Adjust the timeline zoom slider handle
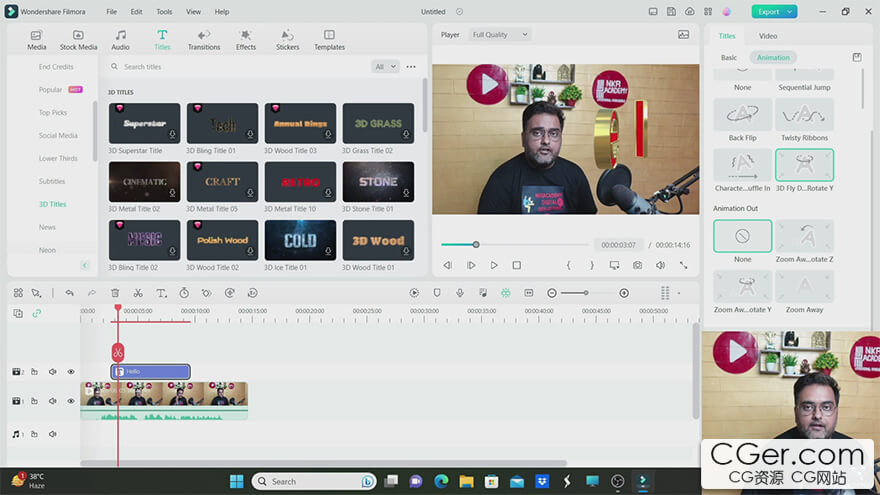The height and width of the screenshot is (495, 880). pos(586,293)
